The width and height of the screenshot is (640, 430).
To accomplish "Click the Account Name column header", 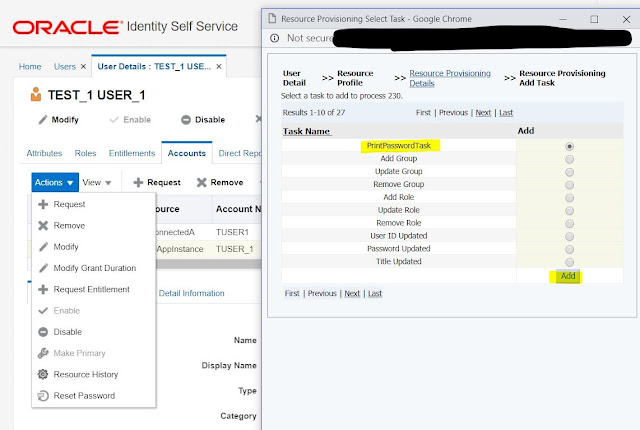I will coord(238,209).
